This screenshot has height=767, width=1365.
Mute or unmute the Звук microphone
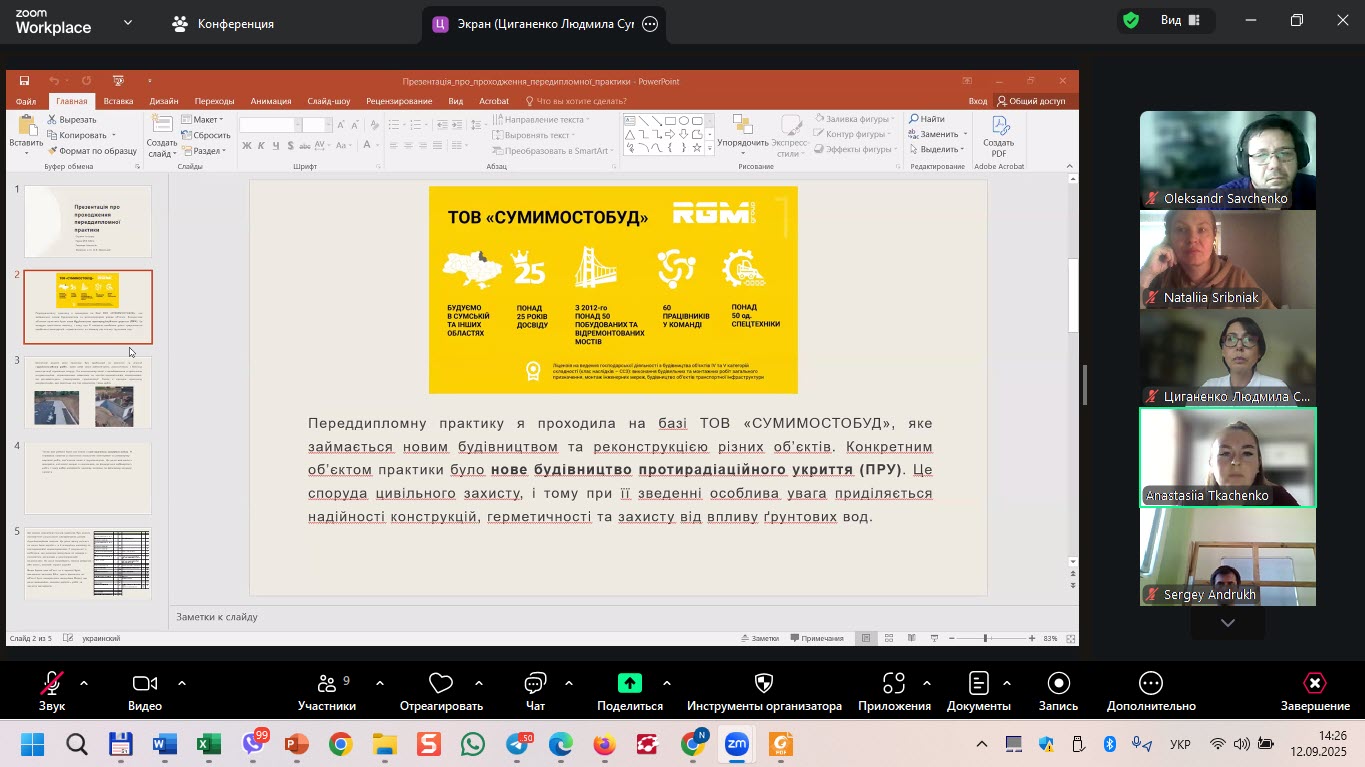point(52,691)
